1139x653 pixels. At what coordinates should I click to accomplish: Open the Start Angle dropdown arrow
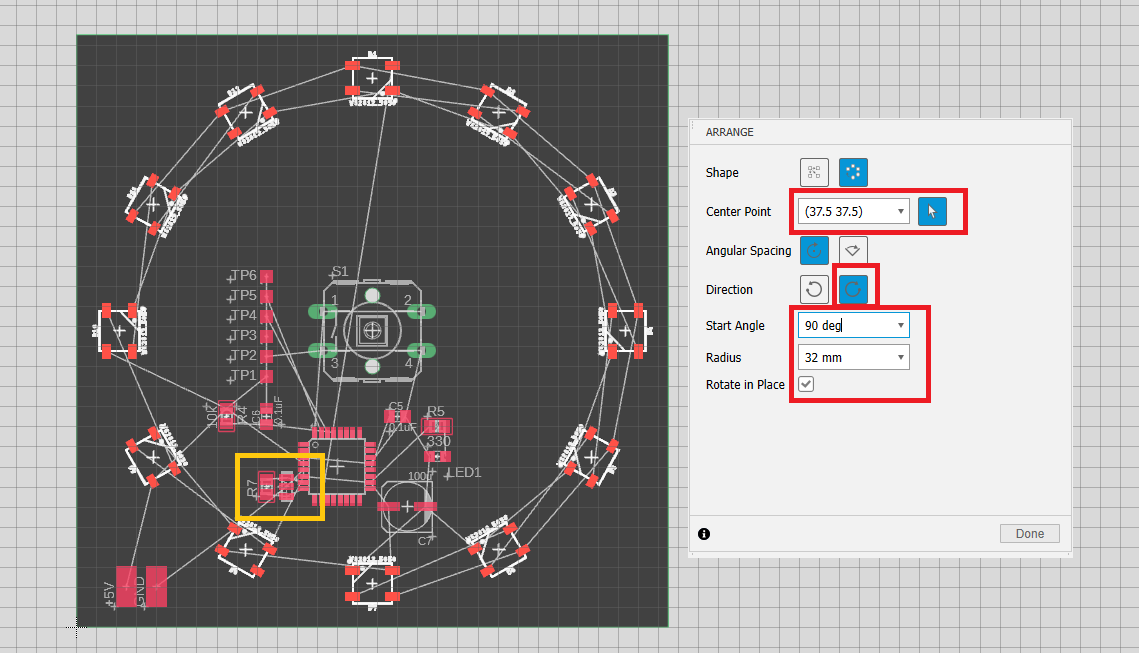pos(901,326)
